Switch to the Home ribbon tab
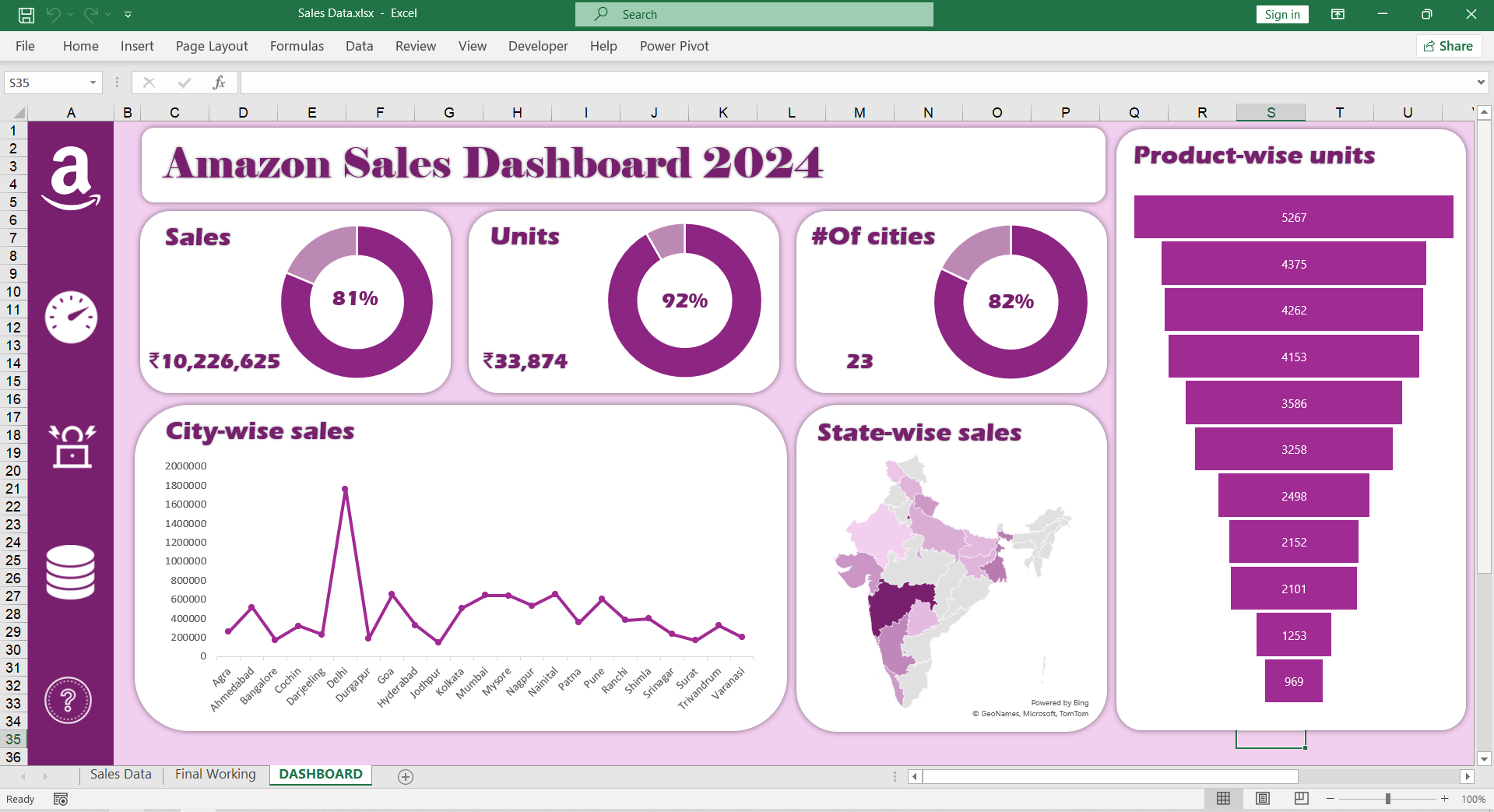The height and width of the screenshot is (812, 1494). (81, 46)
